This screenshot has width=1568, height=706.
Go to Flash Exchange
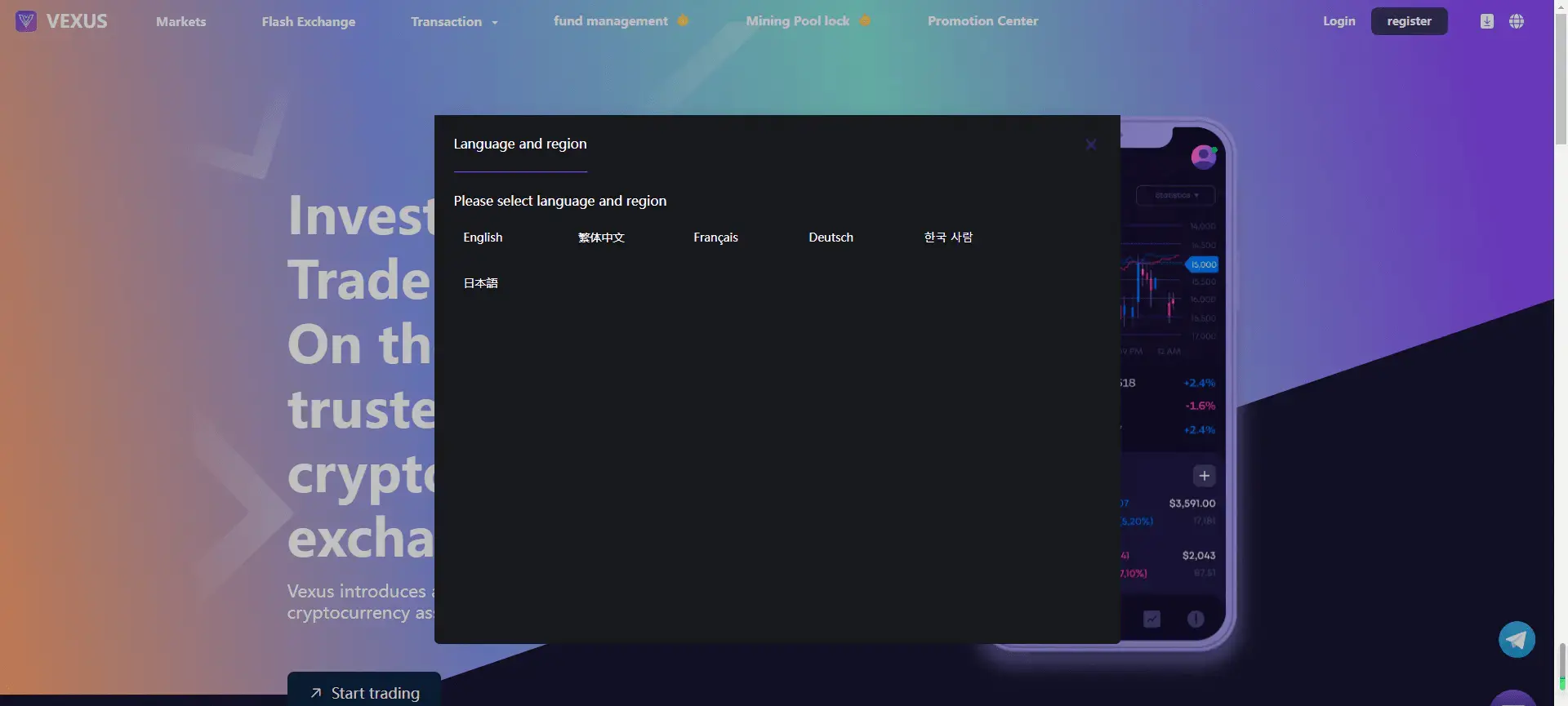308,22
